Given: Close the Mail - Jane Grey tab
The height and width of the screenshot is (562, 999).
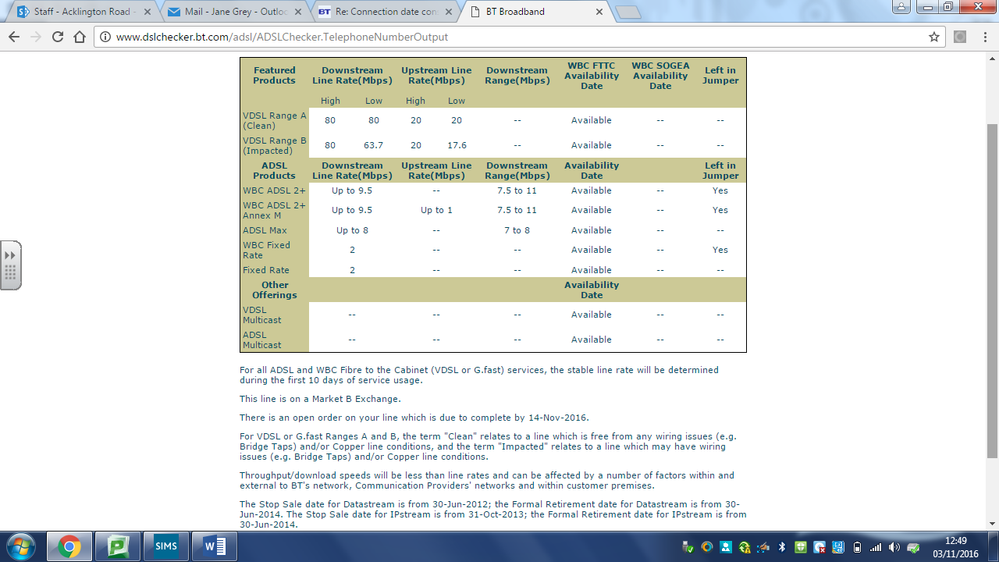Looking at the screenshot, I should (298, 11).
